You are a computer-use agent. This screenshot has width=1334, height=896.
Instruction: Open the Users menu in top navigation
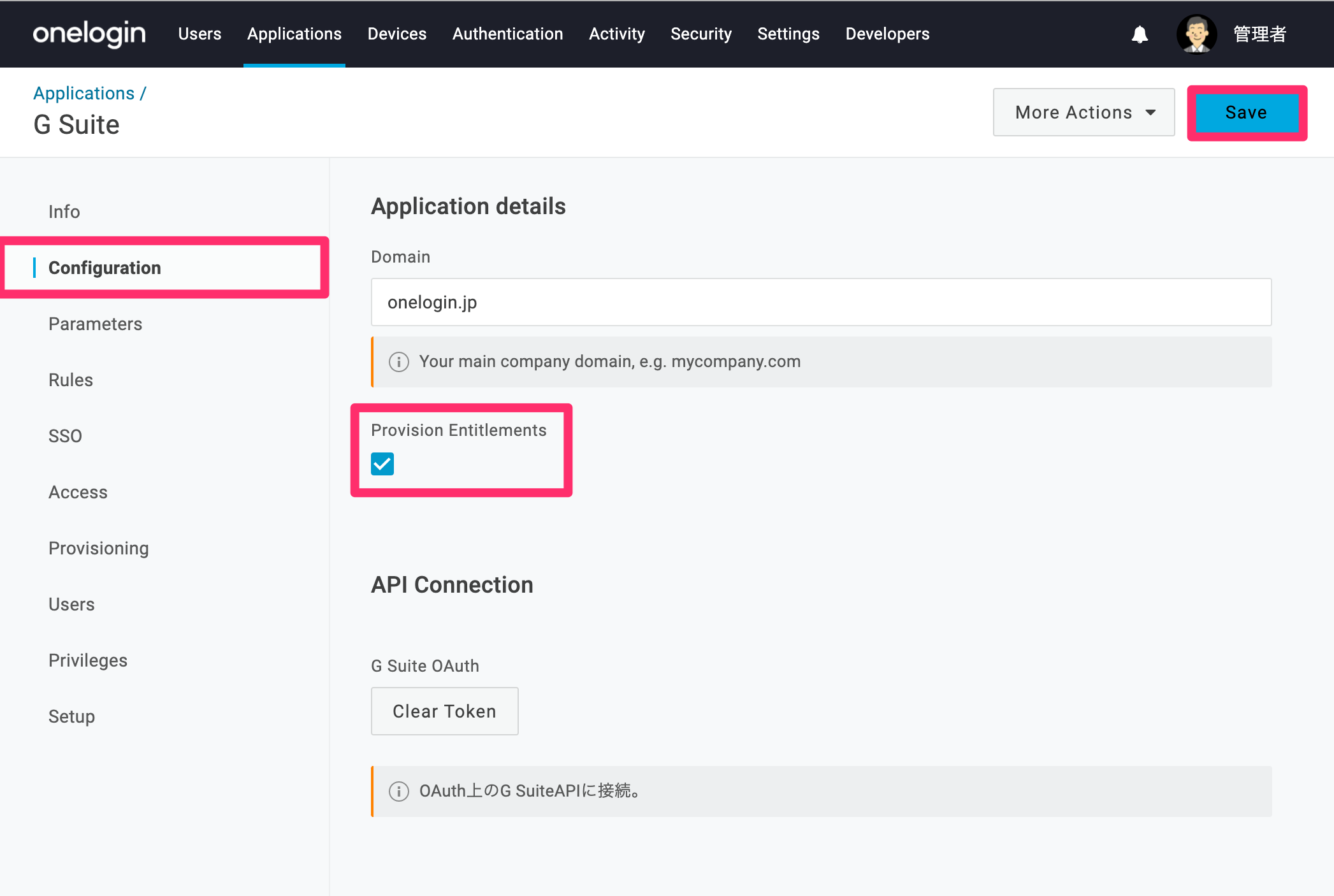tap(199, 34)
